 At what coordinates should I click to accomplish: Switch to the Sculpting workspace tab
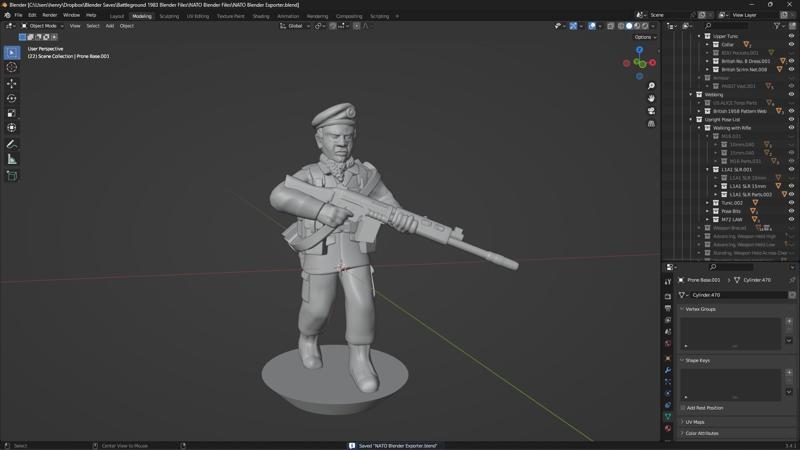[169, 16]
